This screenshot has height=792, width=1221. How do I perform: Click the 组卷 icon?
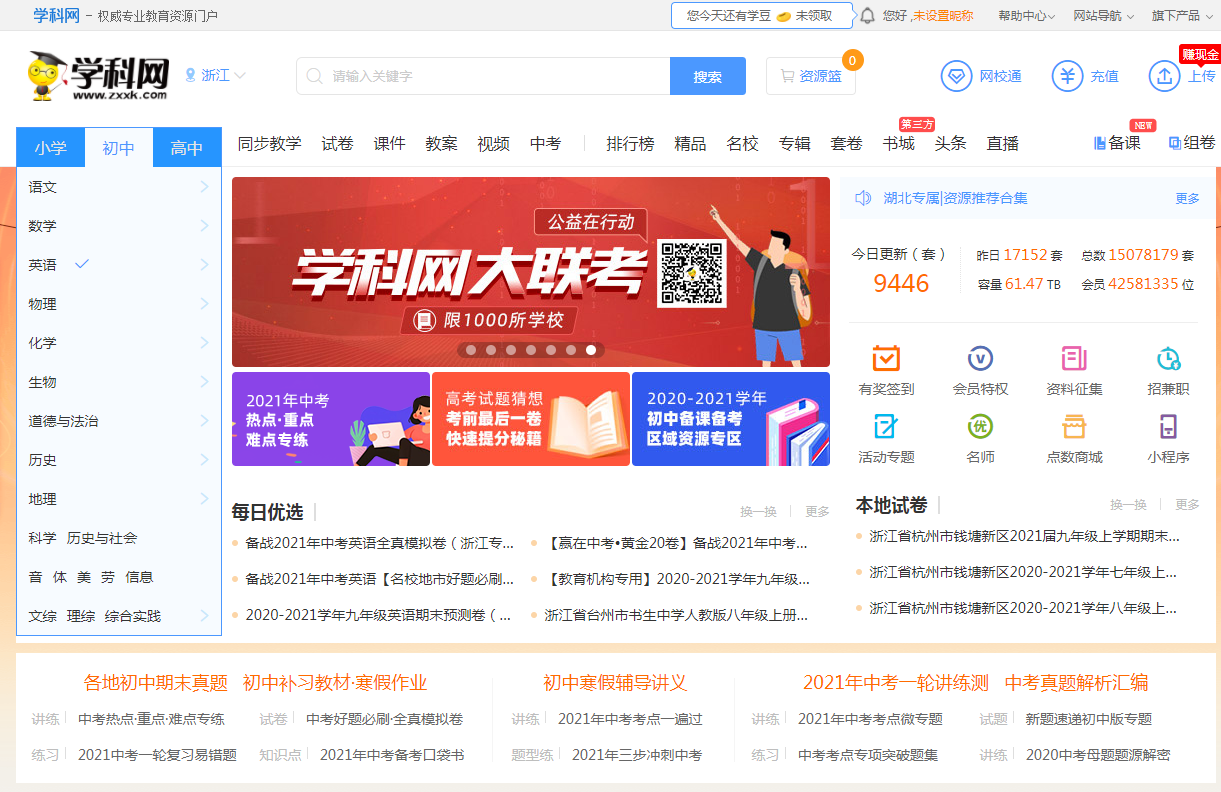[1175, 144]
